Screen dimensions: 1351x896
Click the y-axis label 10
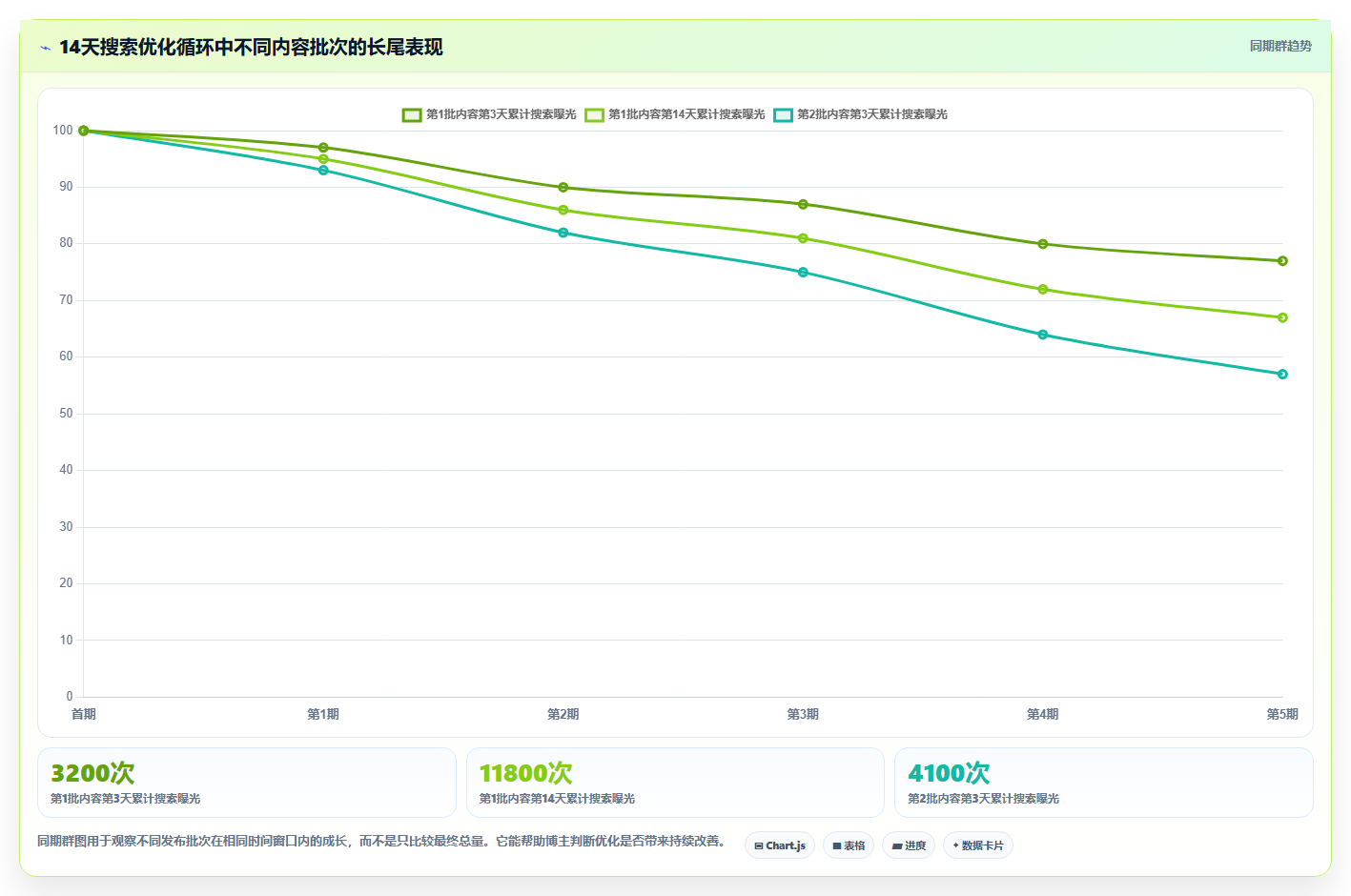point(66,641)
